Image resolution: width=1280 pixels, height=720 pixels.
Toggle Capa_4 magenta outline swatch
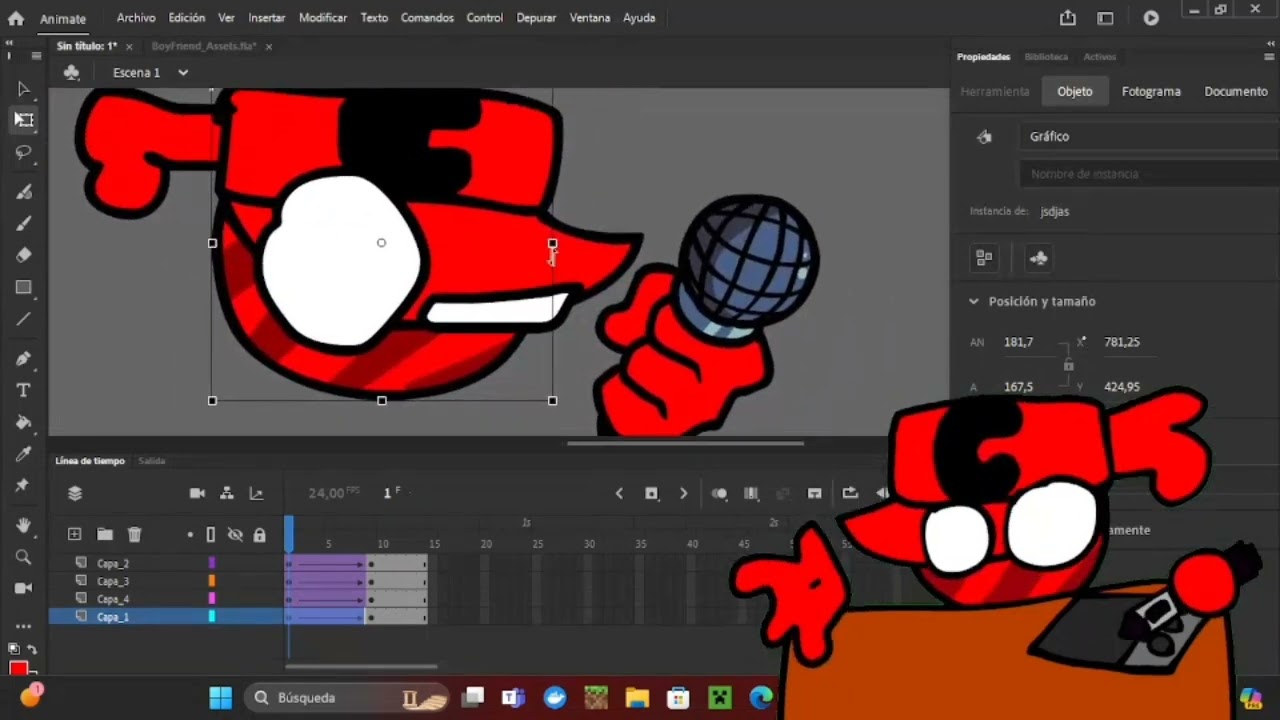[x=211, y=599]
